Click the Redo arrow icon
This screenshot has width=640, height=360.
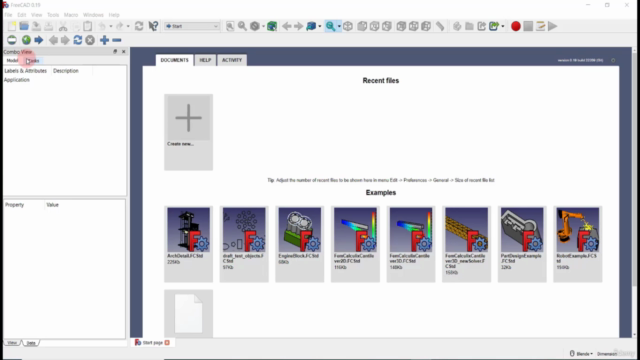[119, 26]
